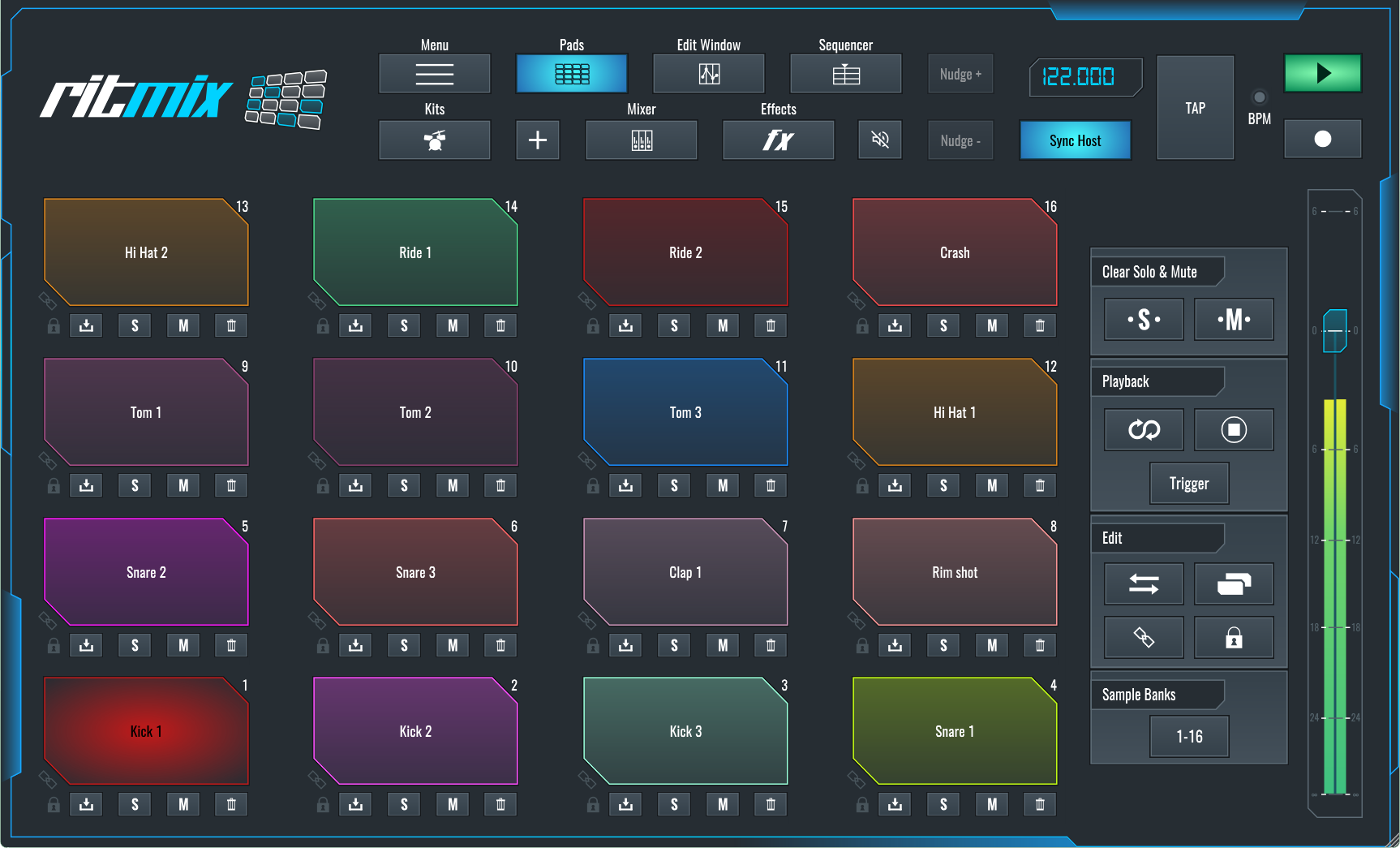Image resolution: width=1400 pixels, height=848 pixels.
Task: Open the hamburger Menu
Action: pos(434,73)
